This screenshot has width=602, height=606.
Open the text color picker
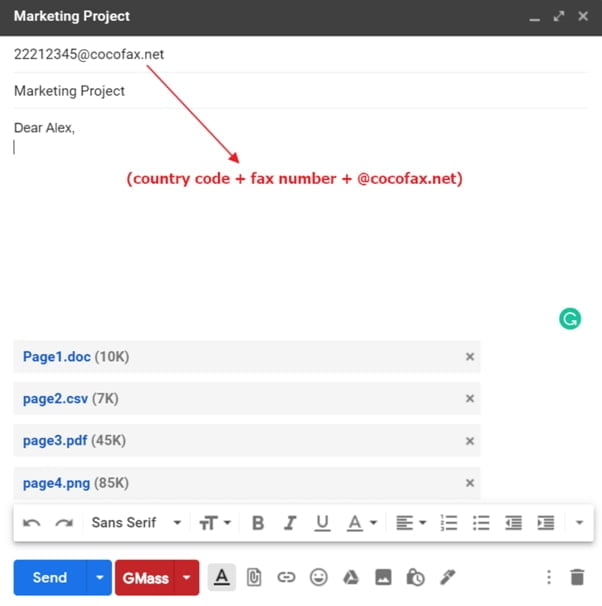[360, 522]
